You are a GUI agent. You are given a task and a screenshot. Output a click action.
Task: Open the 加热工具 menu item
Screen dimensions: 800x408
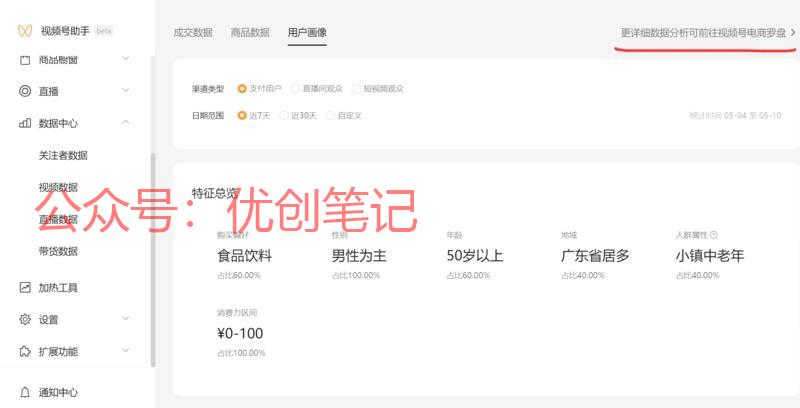click(58, 288)
